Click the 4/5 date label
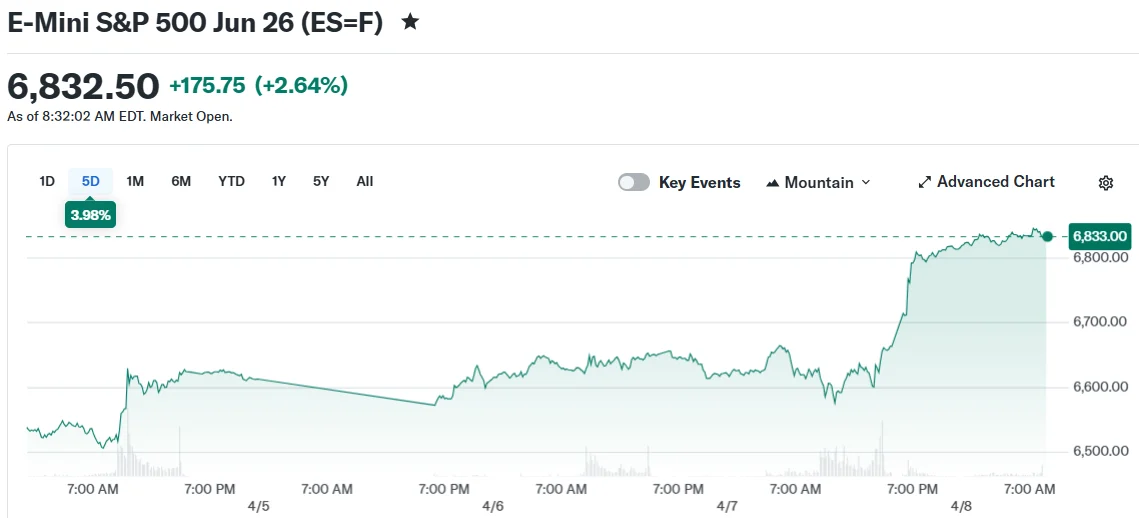 [x=259, y=505]
